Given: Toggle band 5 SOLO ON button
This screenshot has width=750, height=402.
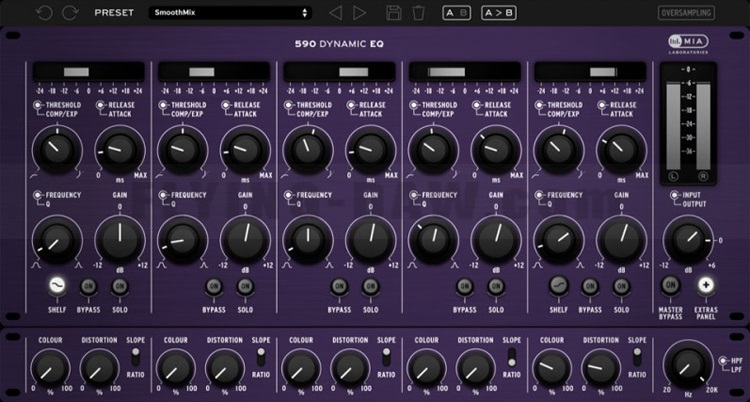Looking at the screenshot, I should (621, 287).
